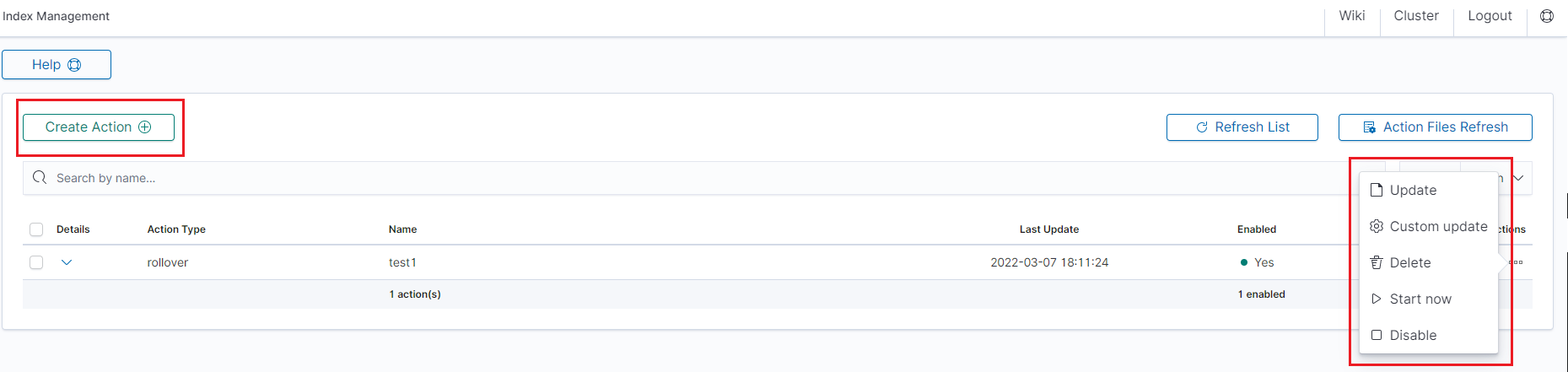The image size is (1568, 372).
Task: Go to the Cluster page
Action: tap(1416, 16)
